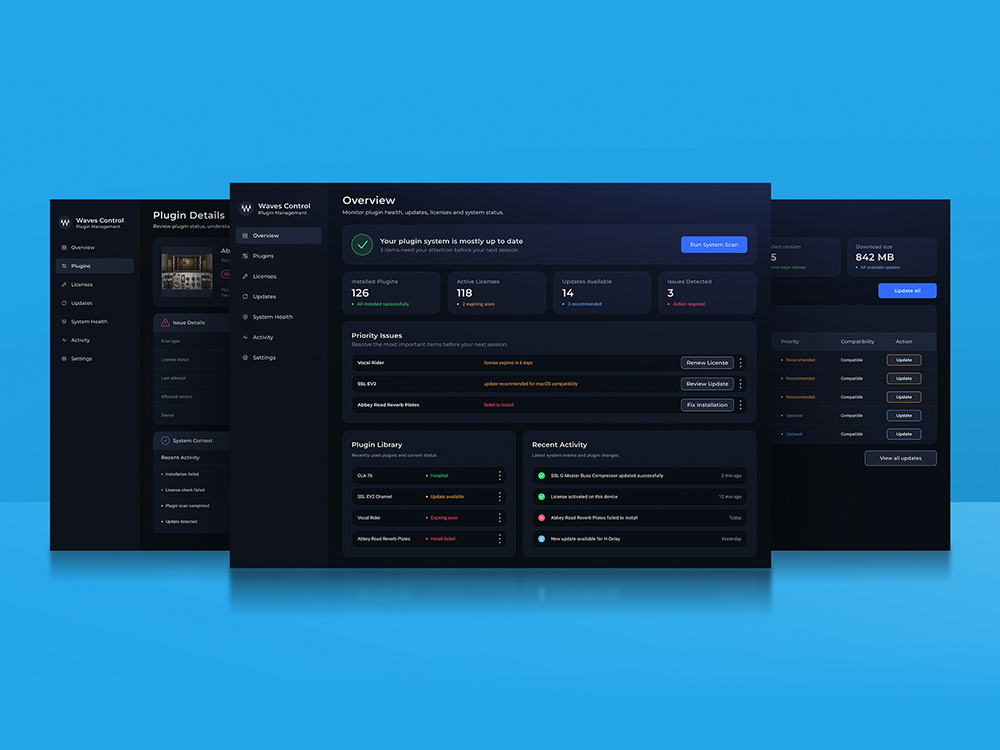Open the Issues Detected 3 card
The image size is (1000, 750).
click(x=707, y=293)
